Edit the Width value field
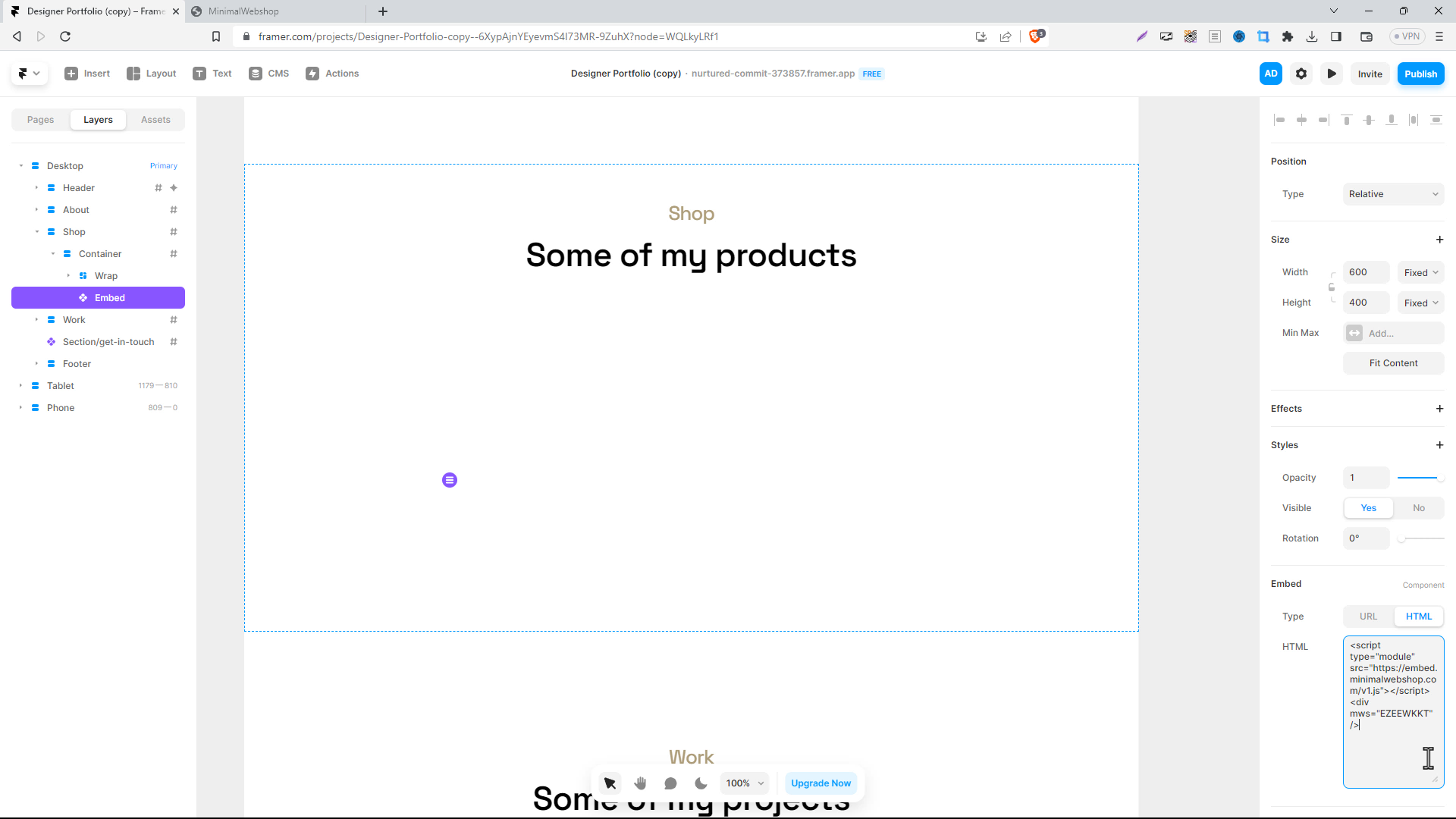Image resolution: width=1456 pixels, height=819 pixels. point(1366,272)
